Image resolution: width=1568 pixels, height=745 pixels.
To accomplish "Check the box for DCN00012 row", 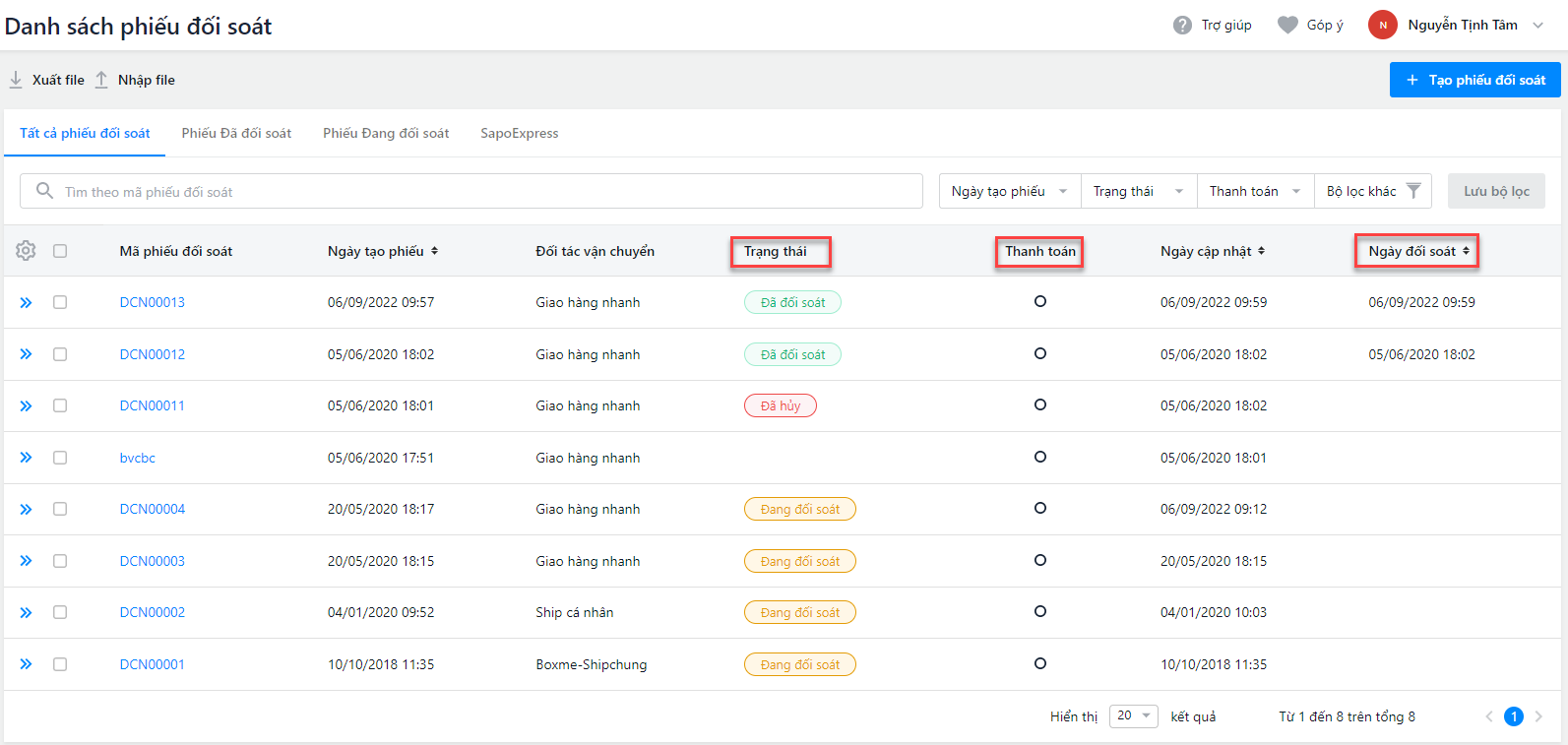I will tap(60, 354).
